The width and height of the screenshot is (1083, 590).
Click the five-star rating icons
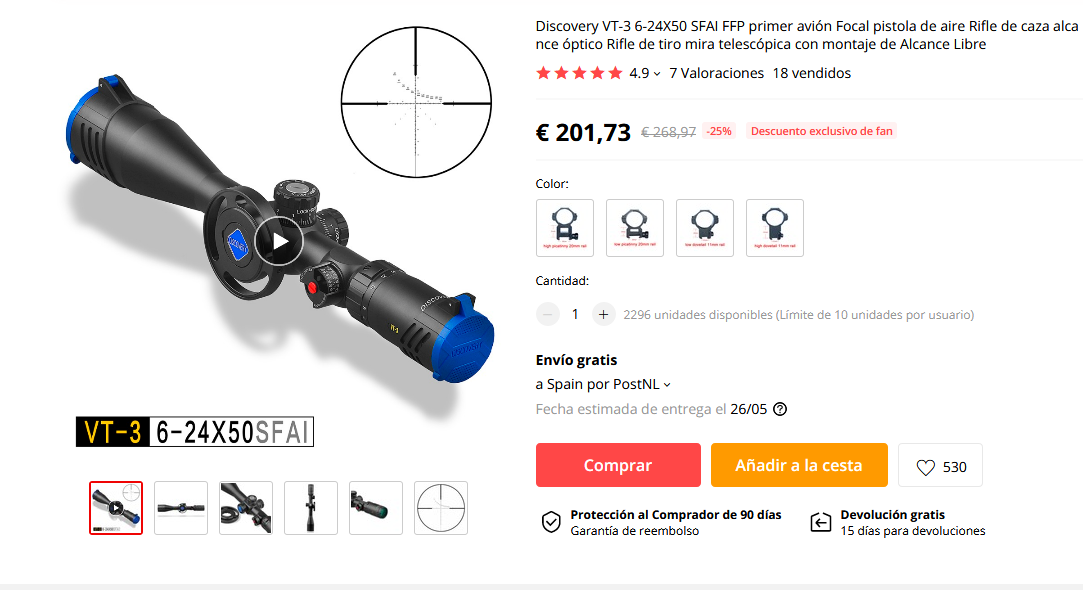coord(579,73)
